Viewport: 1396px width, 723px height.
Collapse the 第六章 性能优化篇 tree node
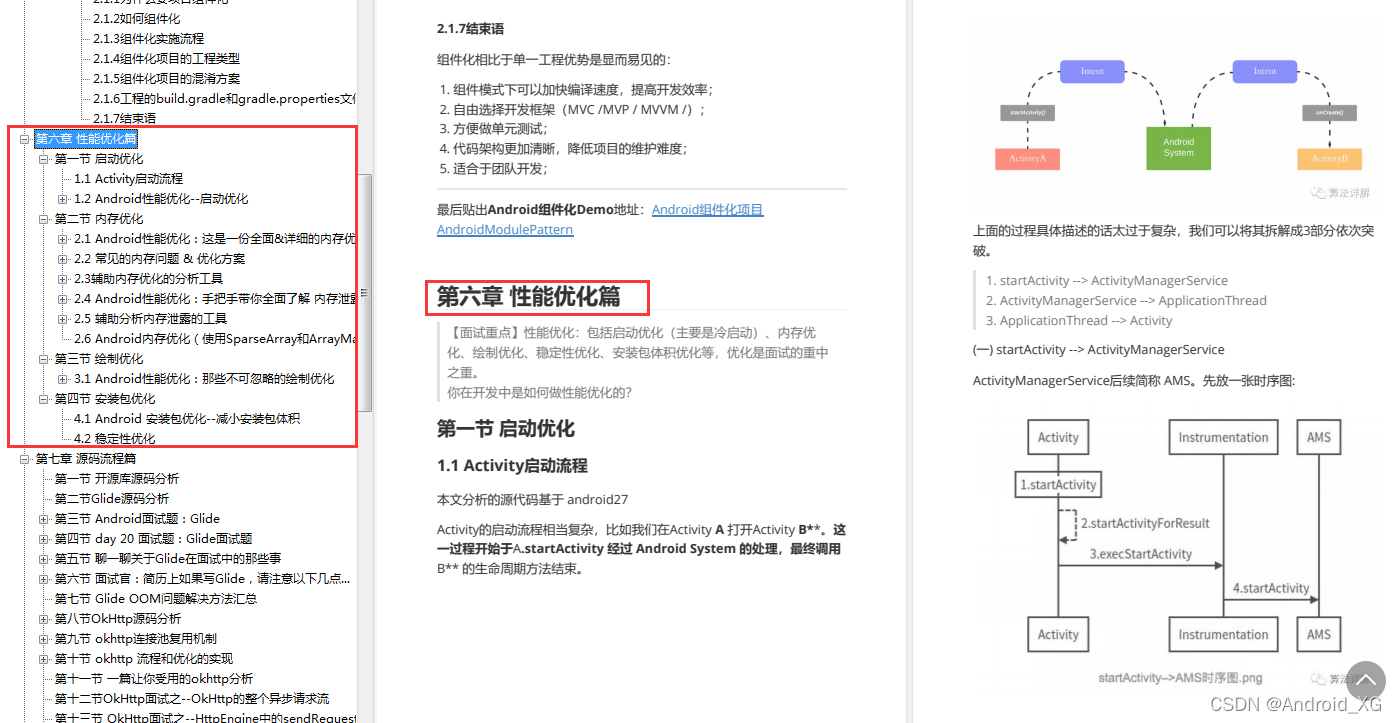tap(24, 138)
